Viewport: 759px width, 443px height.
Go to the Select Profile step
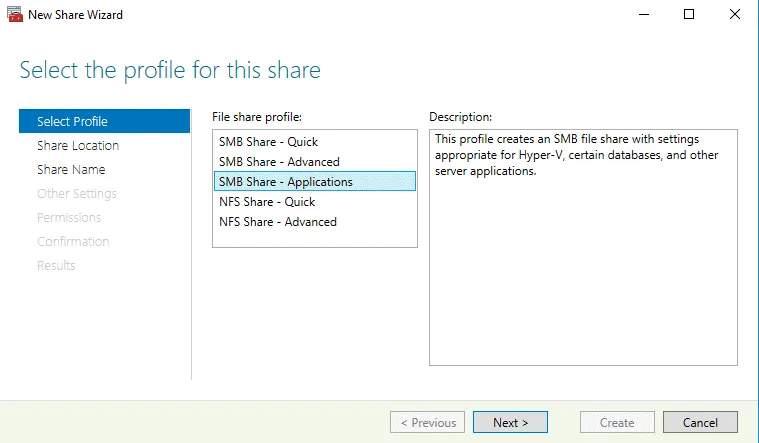click(72, 122)
